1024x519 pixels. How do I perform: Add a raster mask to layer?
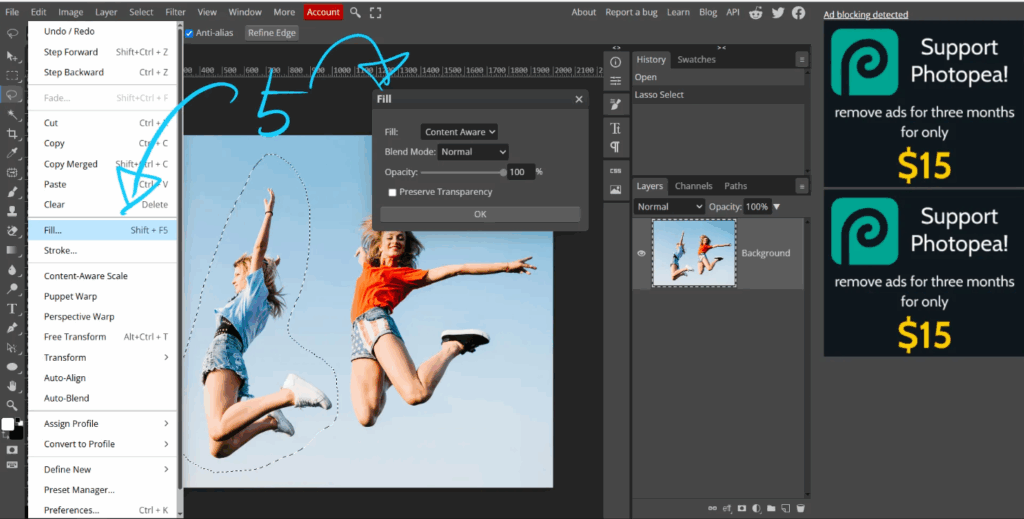point(742,508)
